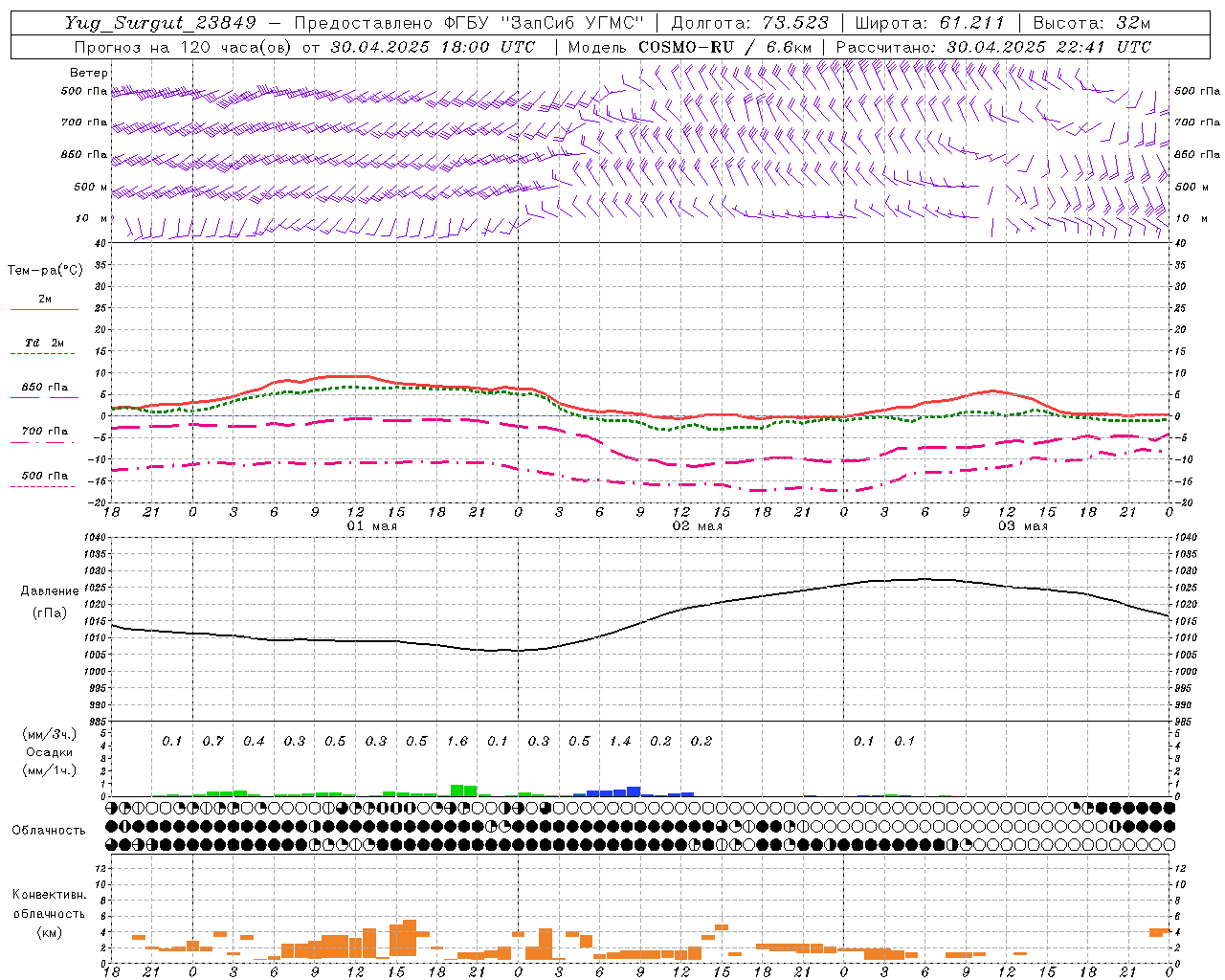Click the tallest orange convective cloud bar
The height and width of the screenshot is (980, 1225).
[410, 938]
